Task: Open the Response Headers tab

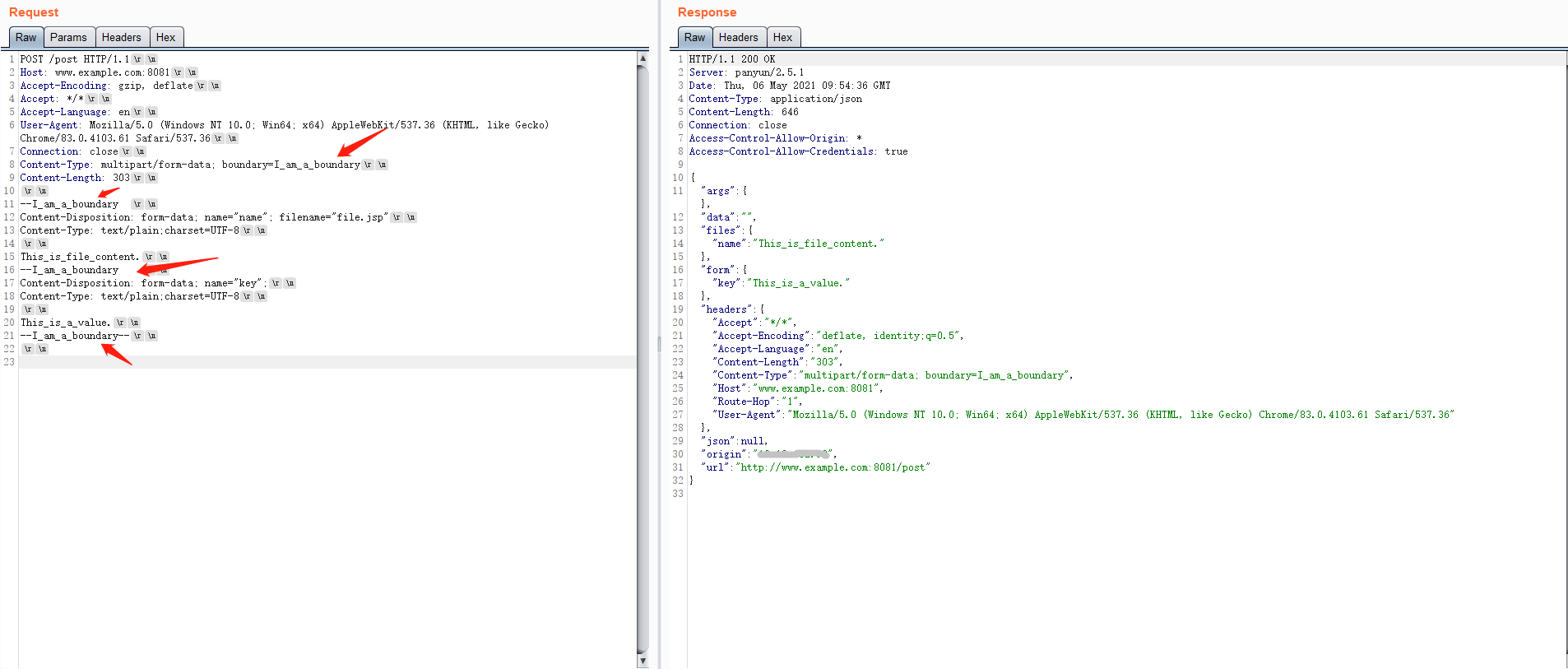Action: [x=739, y=37]
